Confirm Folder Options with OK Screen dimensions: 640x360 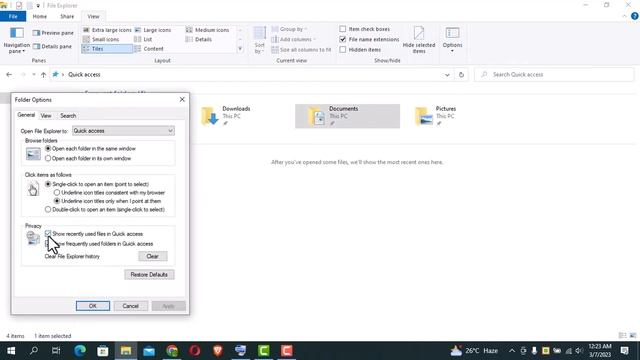93,306
